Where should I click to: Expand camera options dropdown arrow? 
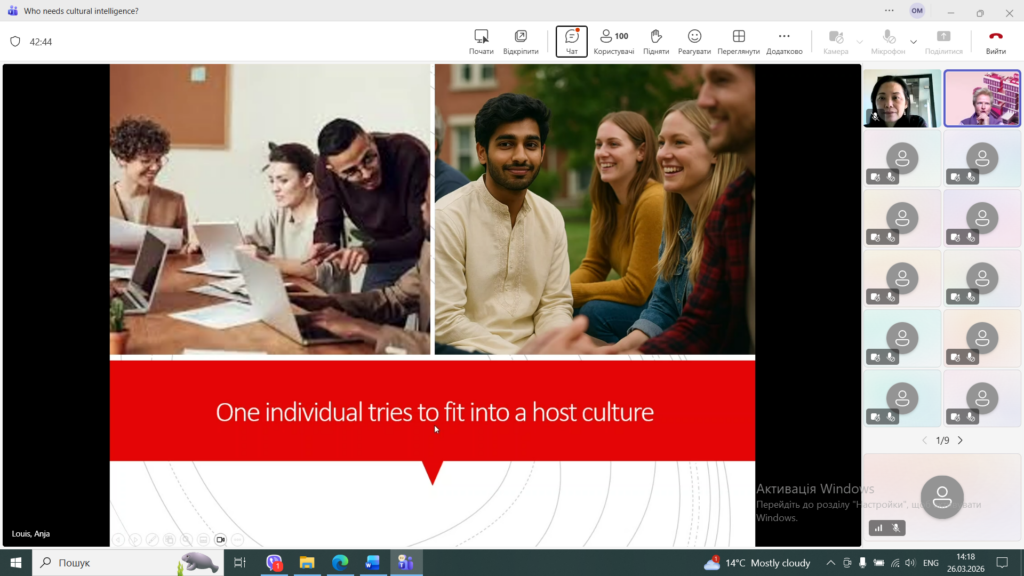coord(860,42)
